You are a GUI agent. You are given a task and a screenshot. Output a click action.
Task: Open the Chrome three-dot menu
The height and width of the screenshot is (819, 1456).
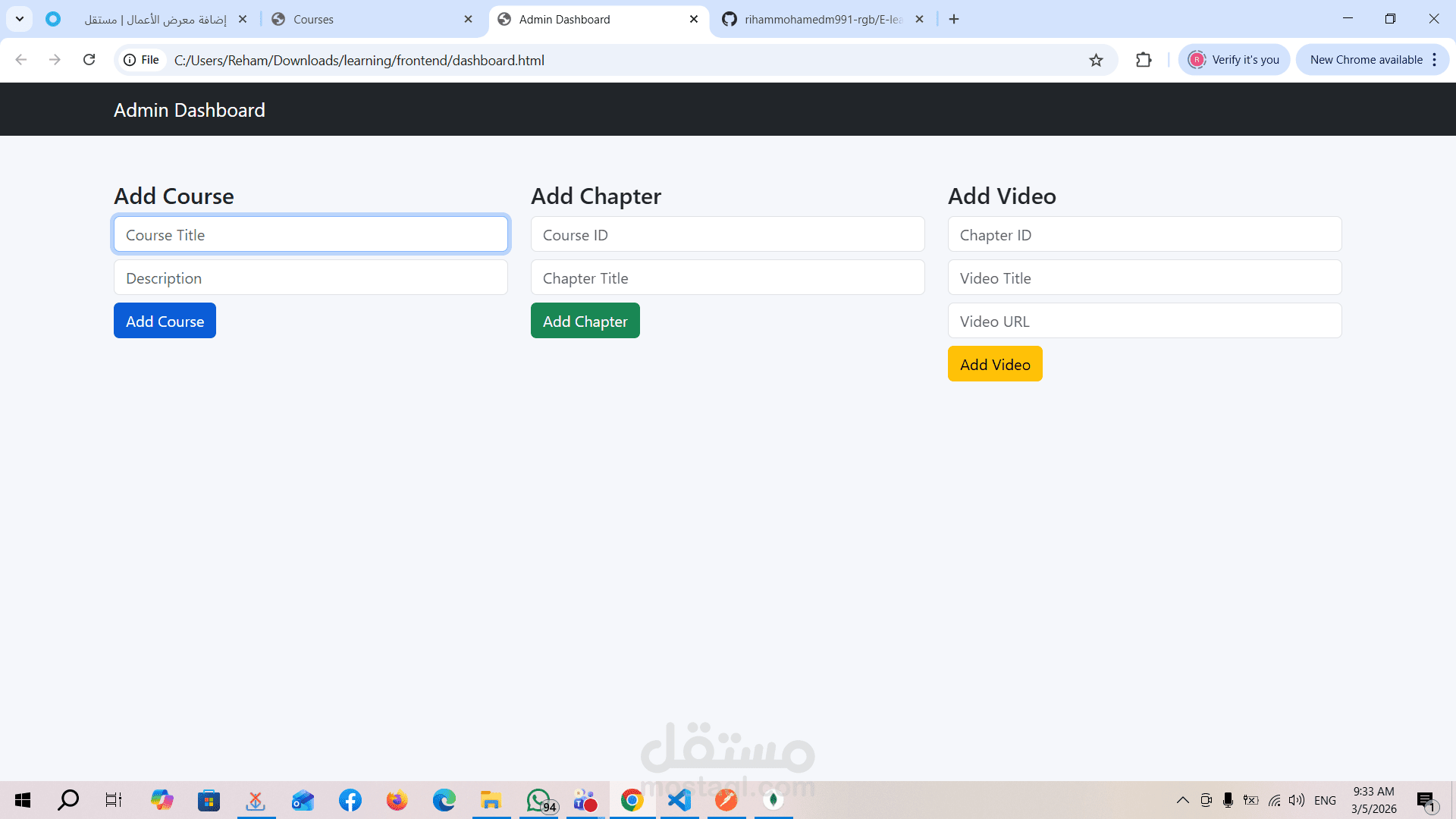tap(1434, 60)
